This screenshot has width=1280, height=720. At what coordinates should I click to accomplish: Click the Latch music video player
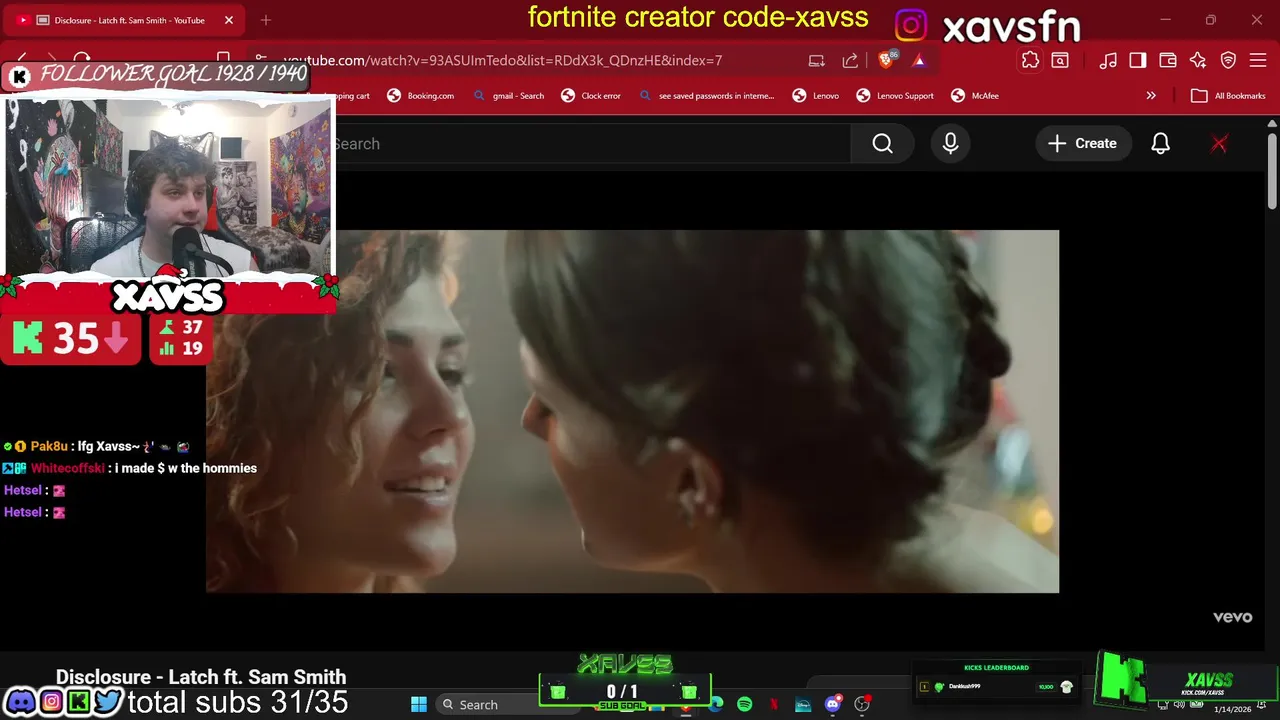[x=632, y=411]
